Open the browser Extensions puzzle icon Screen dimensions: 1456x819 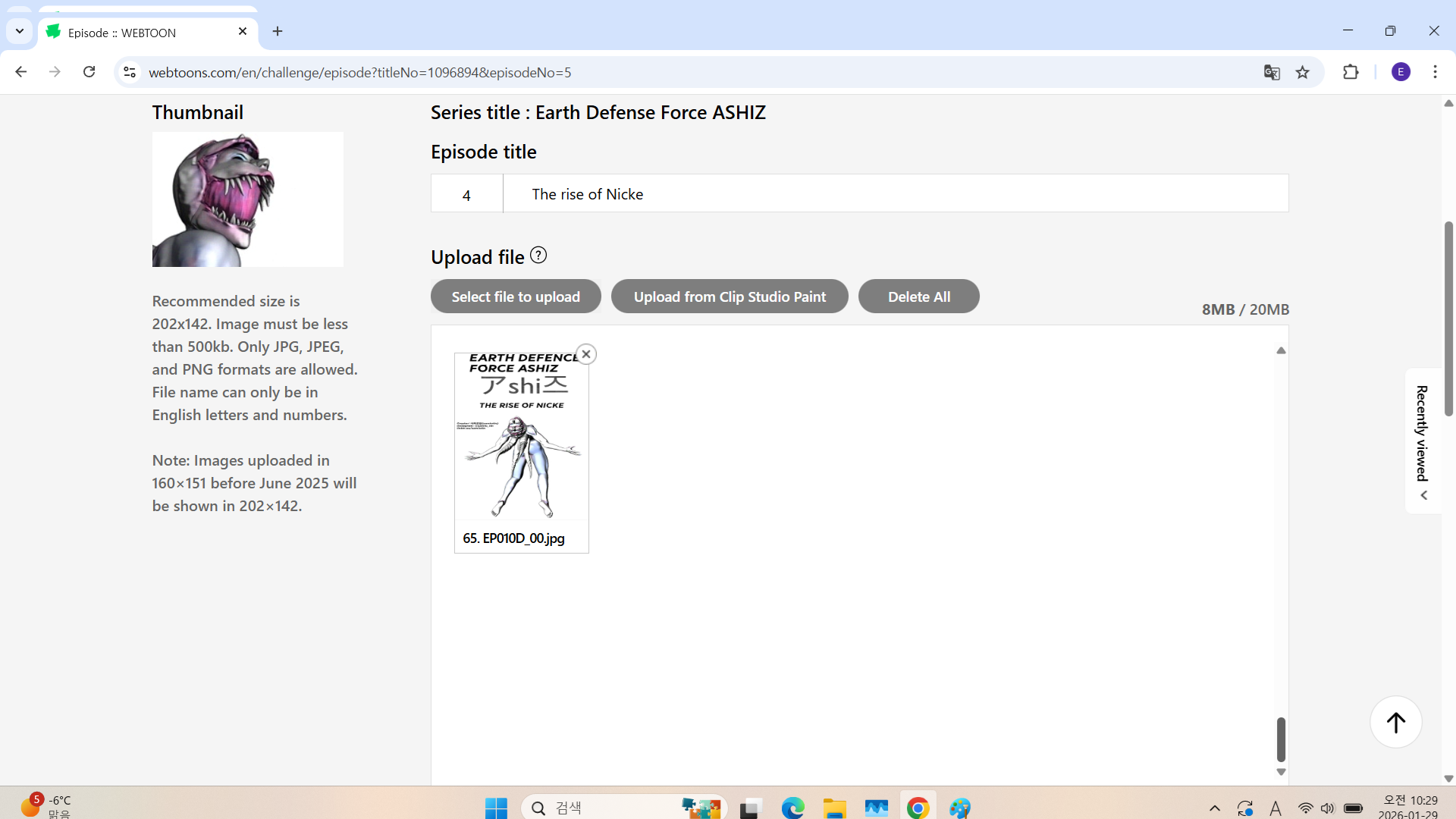pos(1351,73)
